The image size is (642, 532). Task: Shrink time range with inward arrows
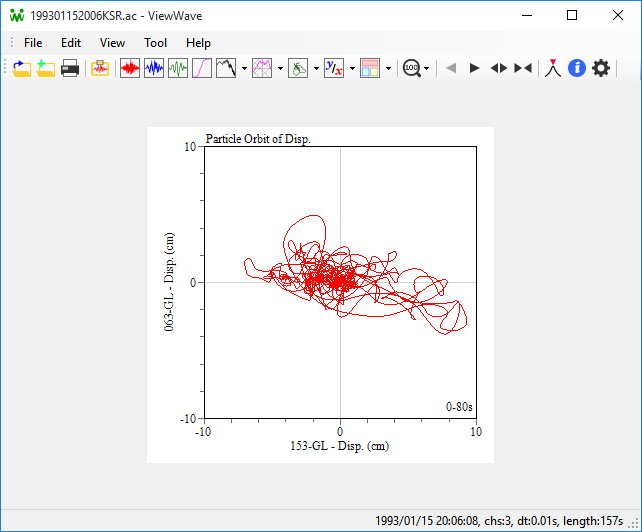(x=523, y=68)
